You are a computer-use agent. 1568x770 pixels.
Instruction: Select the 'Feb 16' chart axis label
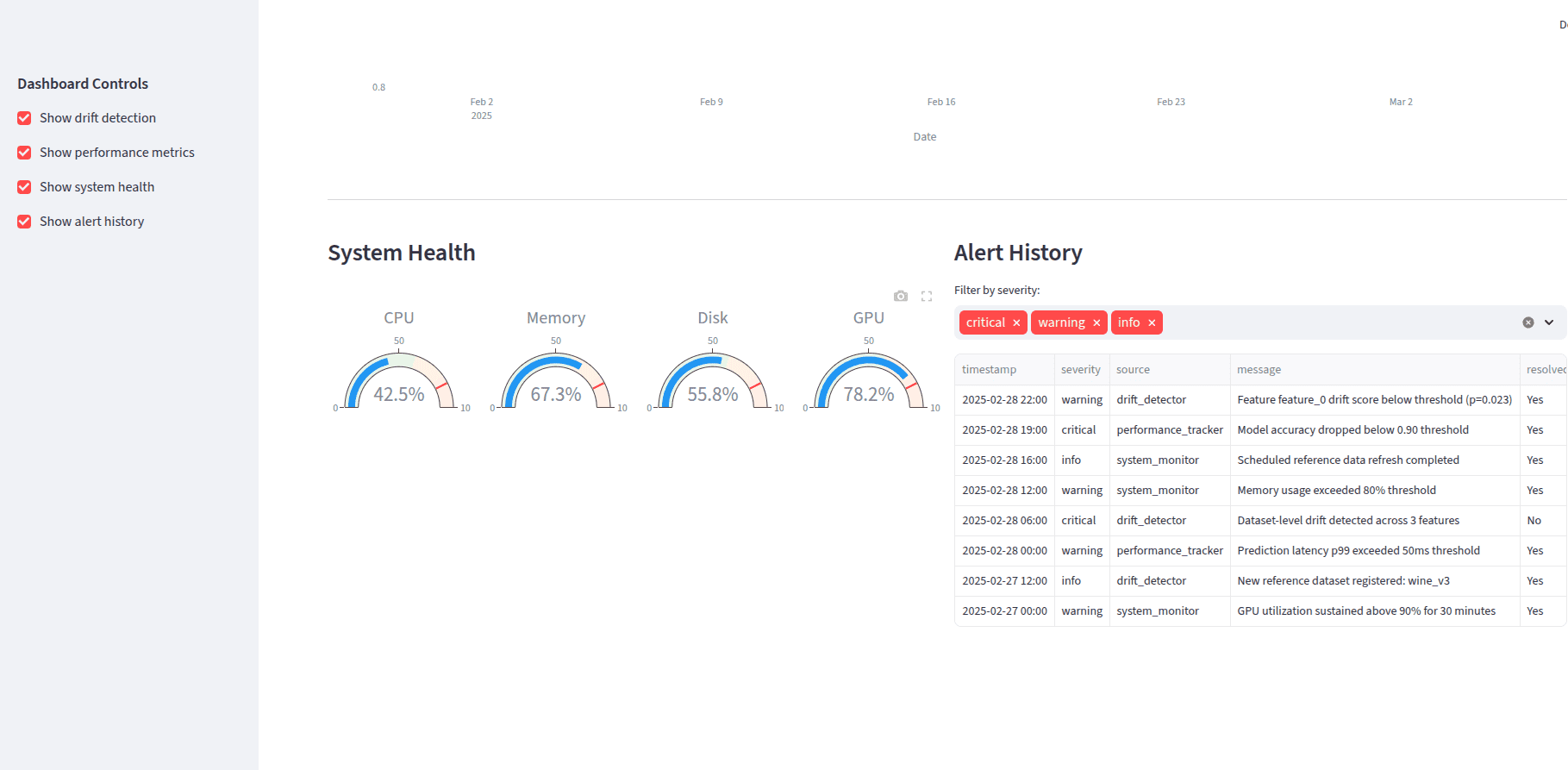tap(941, 102)
